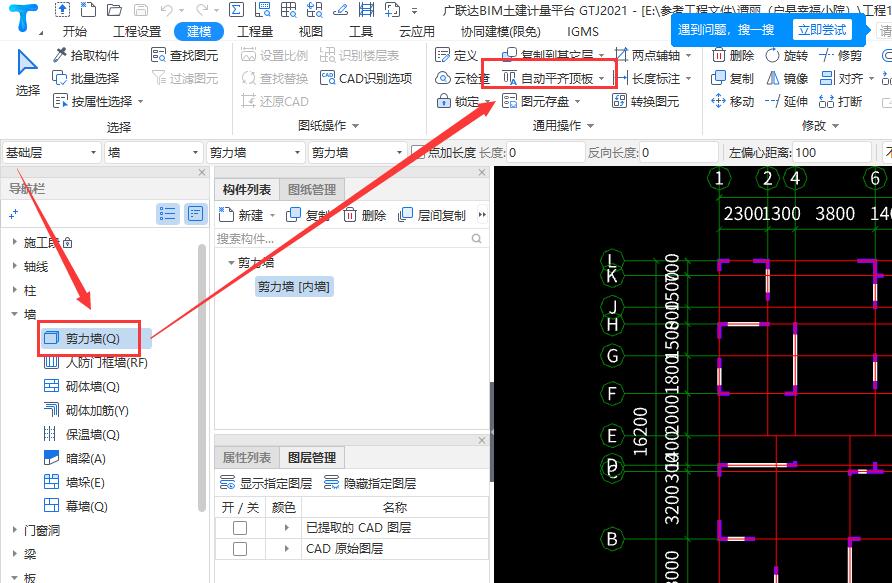Expand 已提取的 CAD 图层 row arrow

[286, 528]
